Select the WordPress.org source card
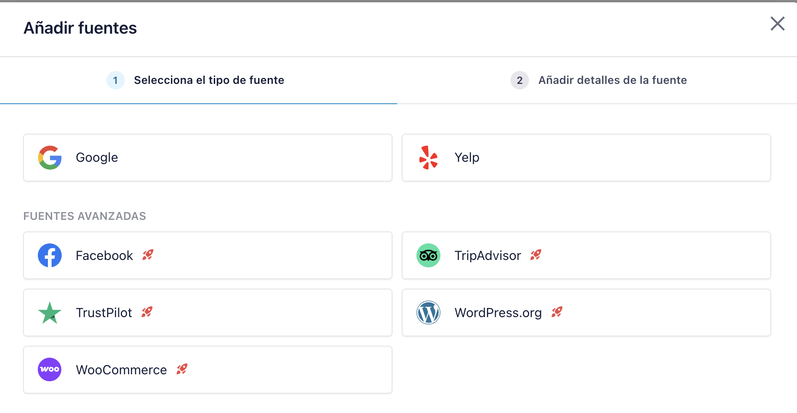Viewport: 797px width, 413px height. [586, 313]
